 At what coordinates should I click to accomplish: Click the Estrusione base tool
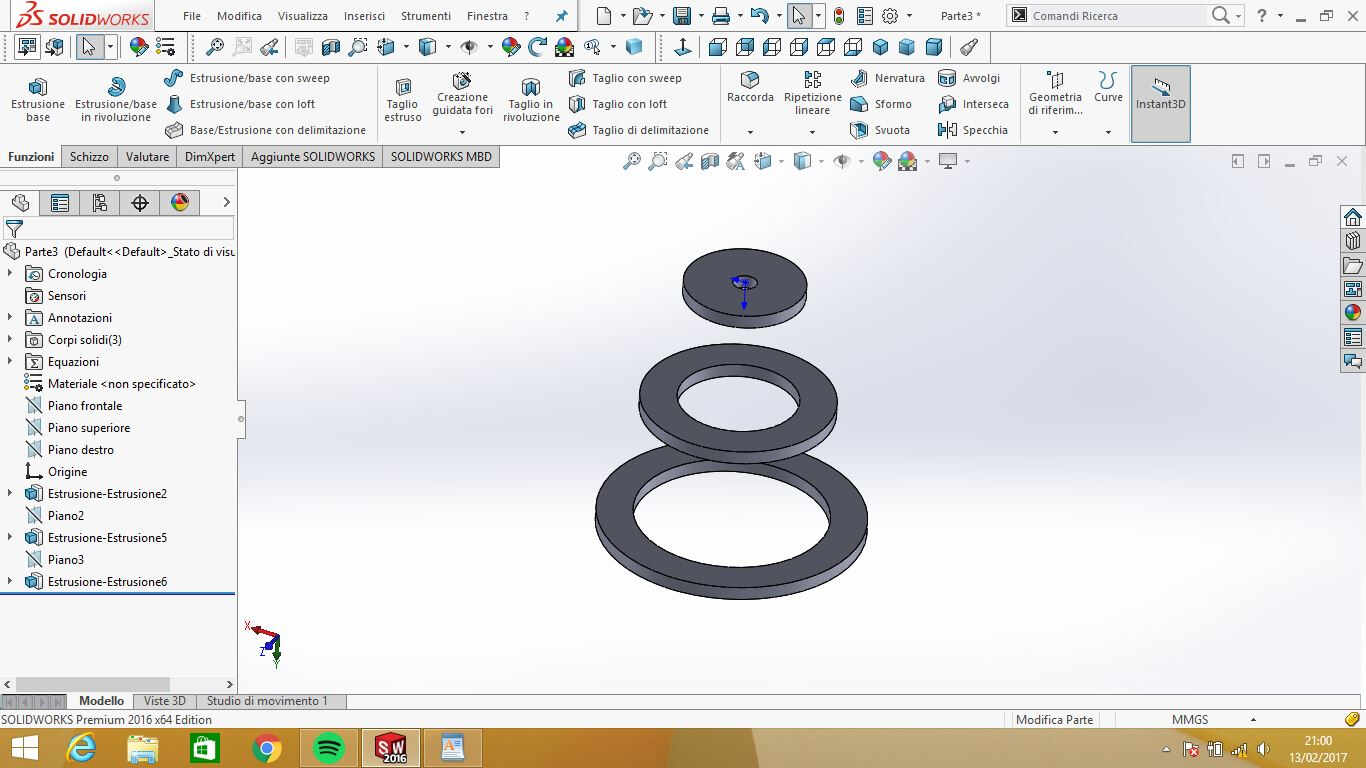click(38, 99)
